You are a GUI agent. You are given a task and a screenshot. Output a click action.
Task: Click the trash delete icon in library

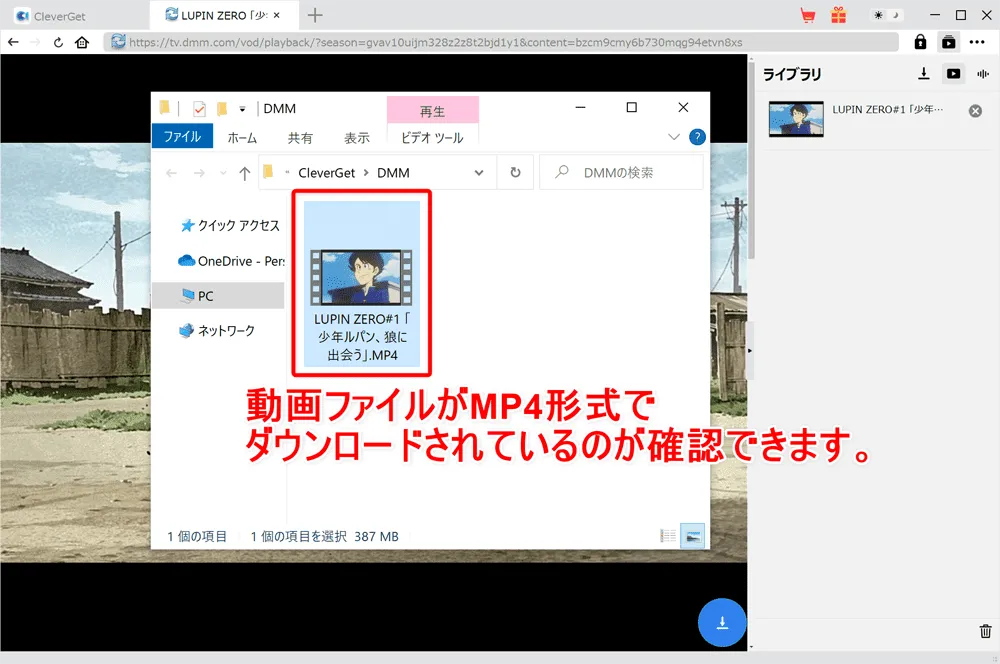(985, 631)
